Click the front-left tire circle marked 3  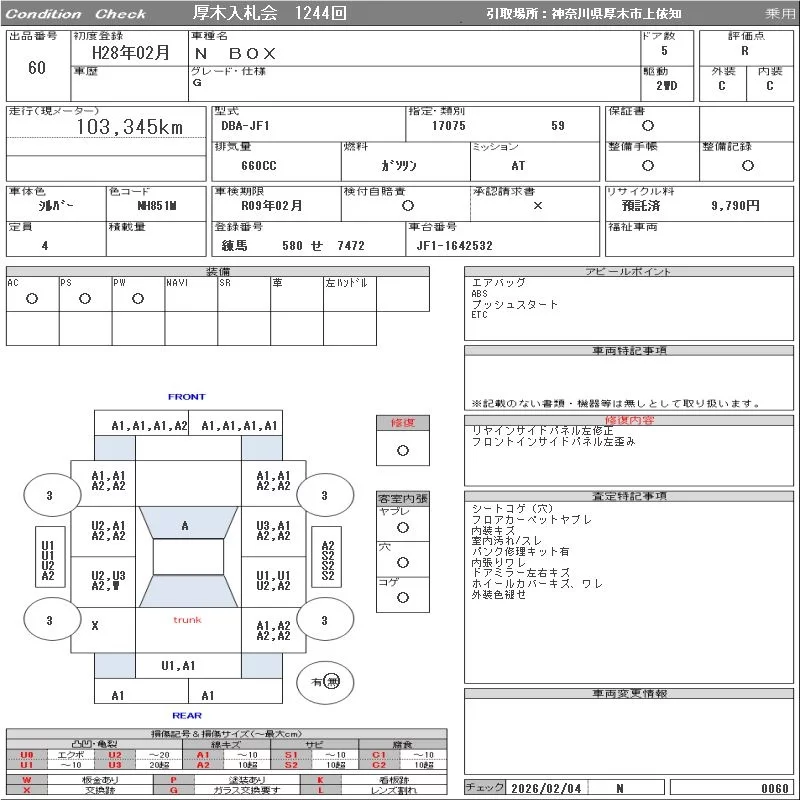pyautogui.click(x=49, y=495)
